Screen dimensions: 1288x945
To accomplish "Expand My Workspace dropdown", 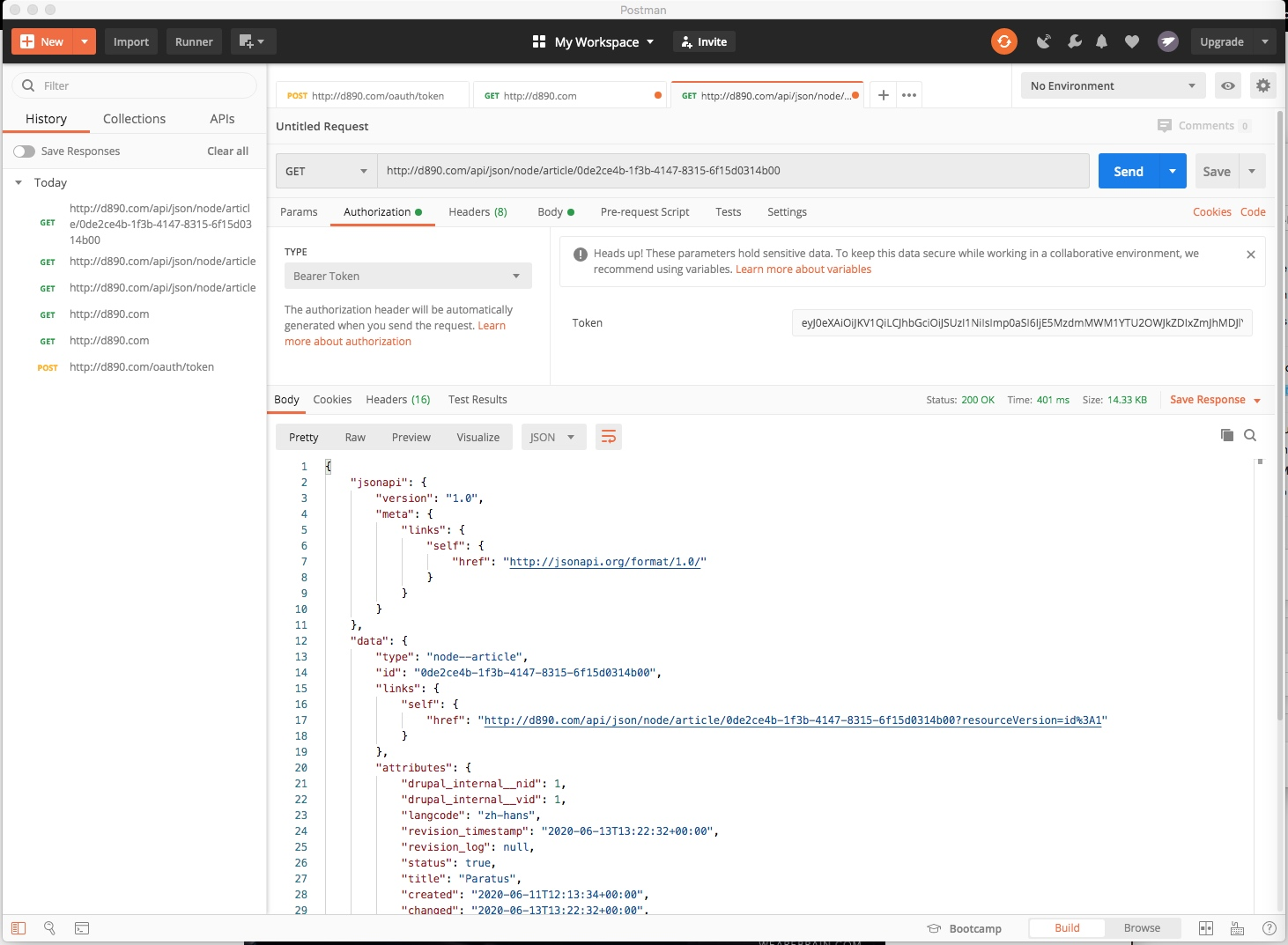I will tap(594, 41).
